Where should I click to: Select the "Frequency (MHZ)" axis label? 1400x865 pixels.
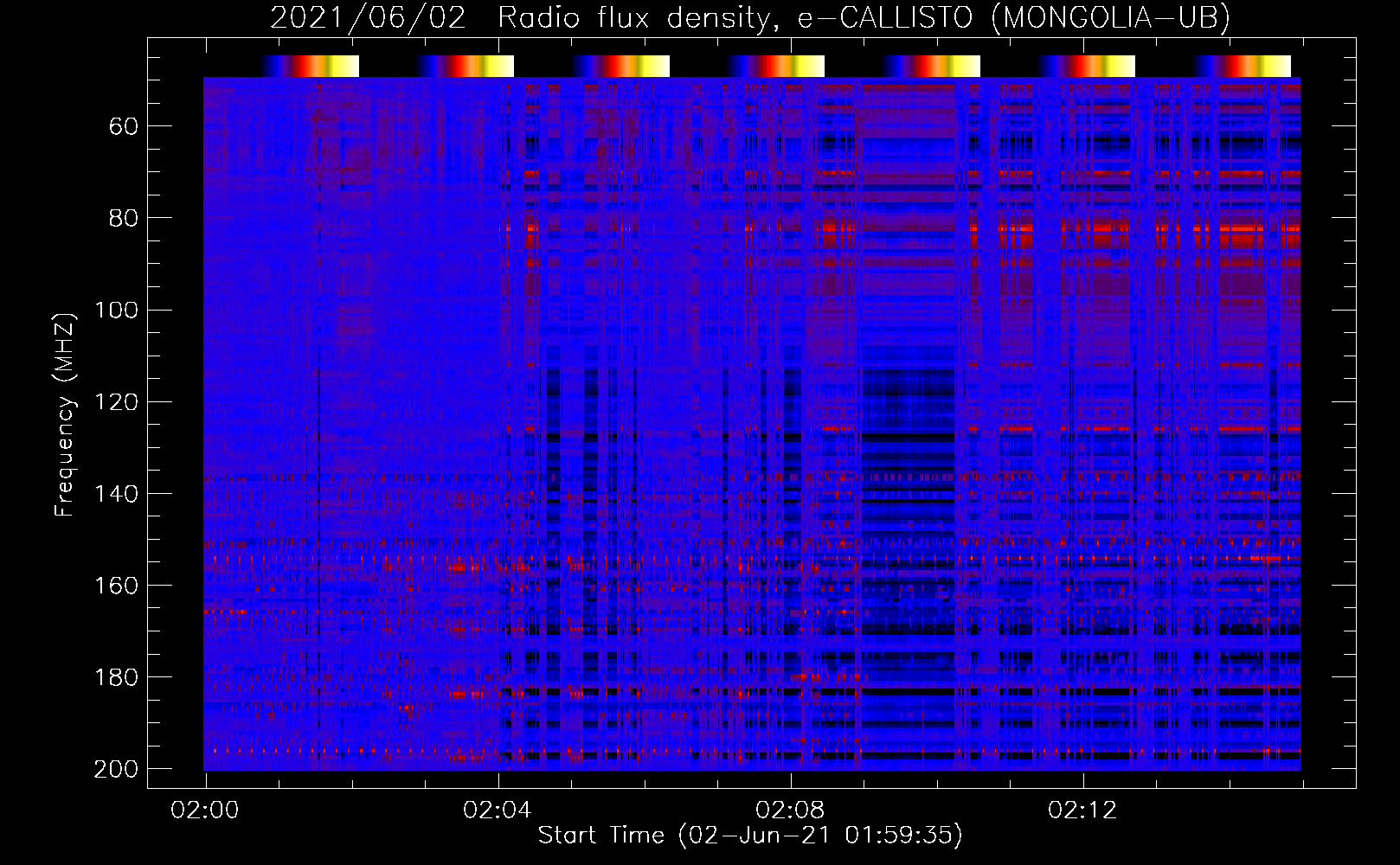[64, 415]
